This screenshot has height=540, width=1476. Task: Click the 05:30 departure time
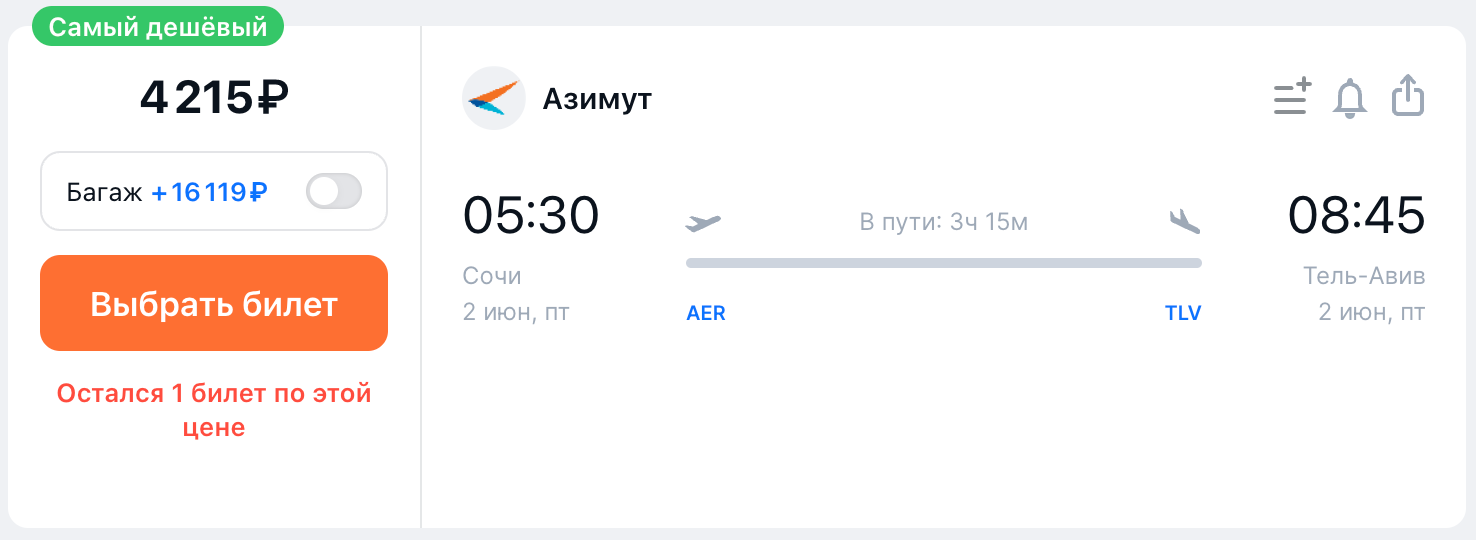[x=531, y=216]
